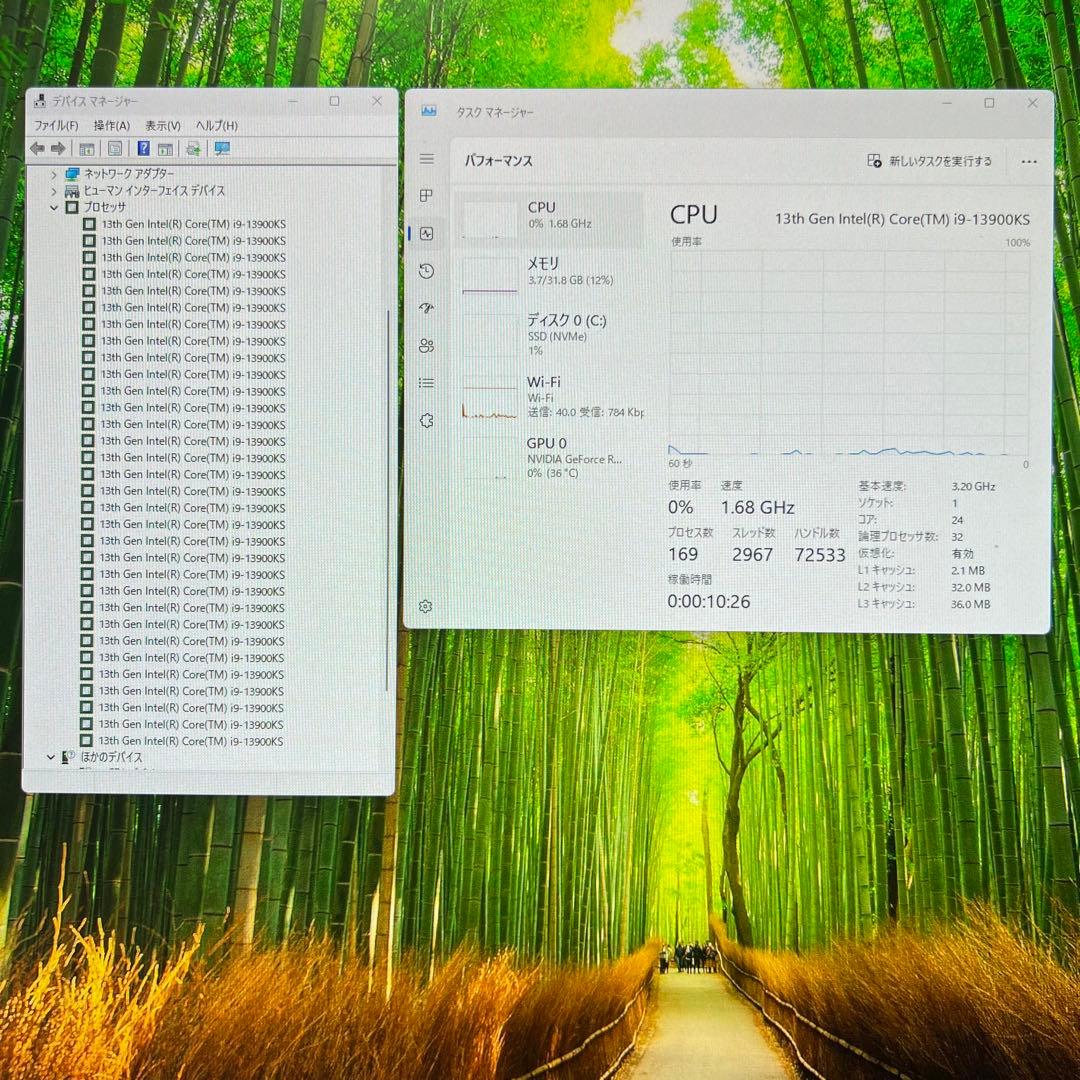The image size is (1080, 1080).
Task: Open Startup apps view in Task Manager
Action: pyautogui.click(x=426, y=308)
